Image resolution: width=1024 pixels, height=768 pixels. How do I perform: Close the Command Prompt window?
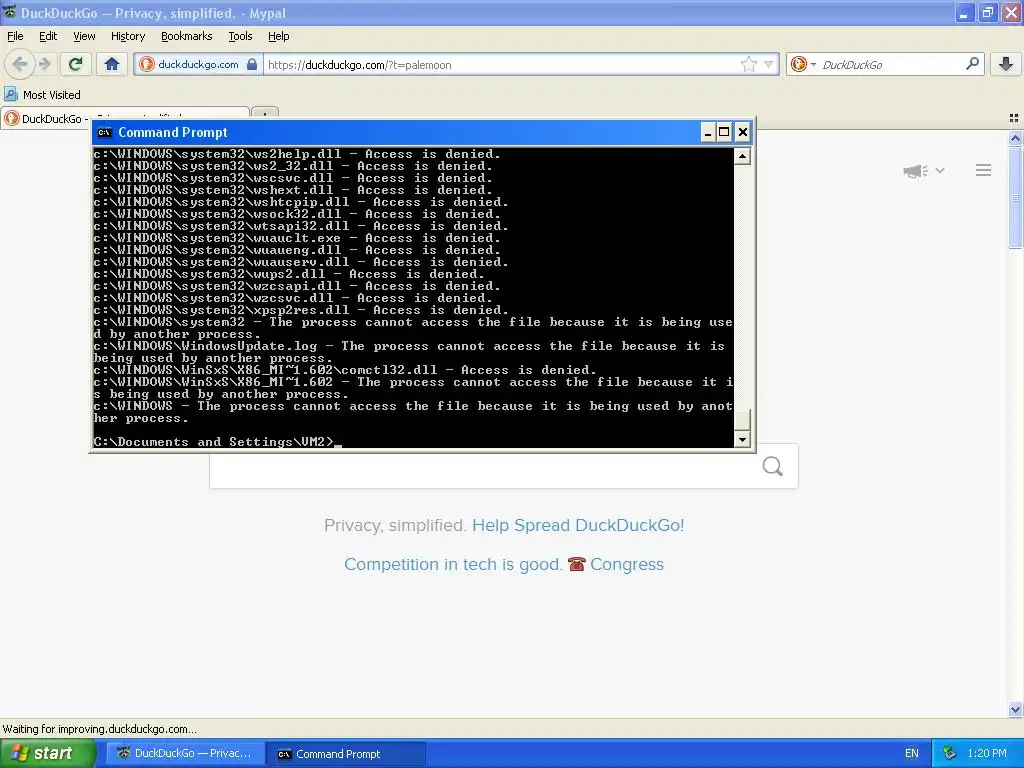click(x=743, y=133)
